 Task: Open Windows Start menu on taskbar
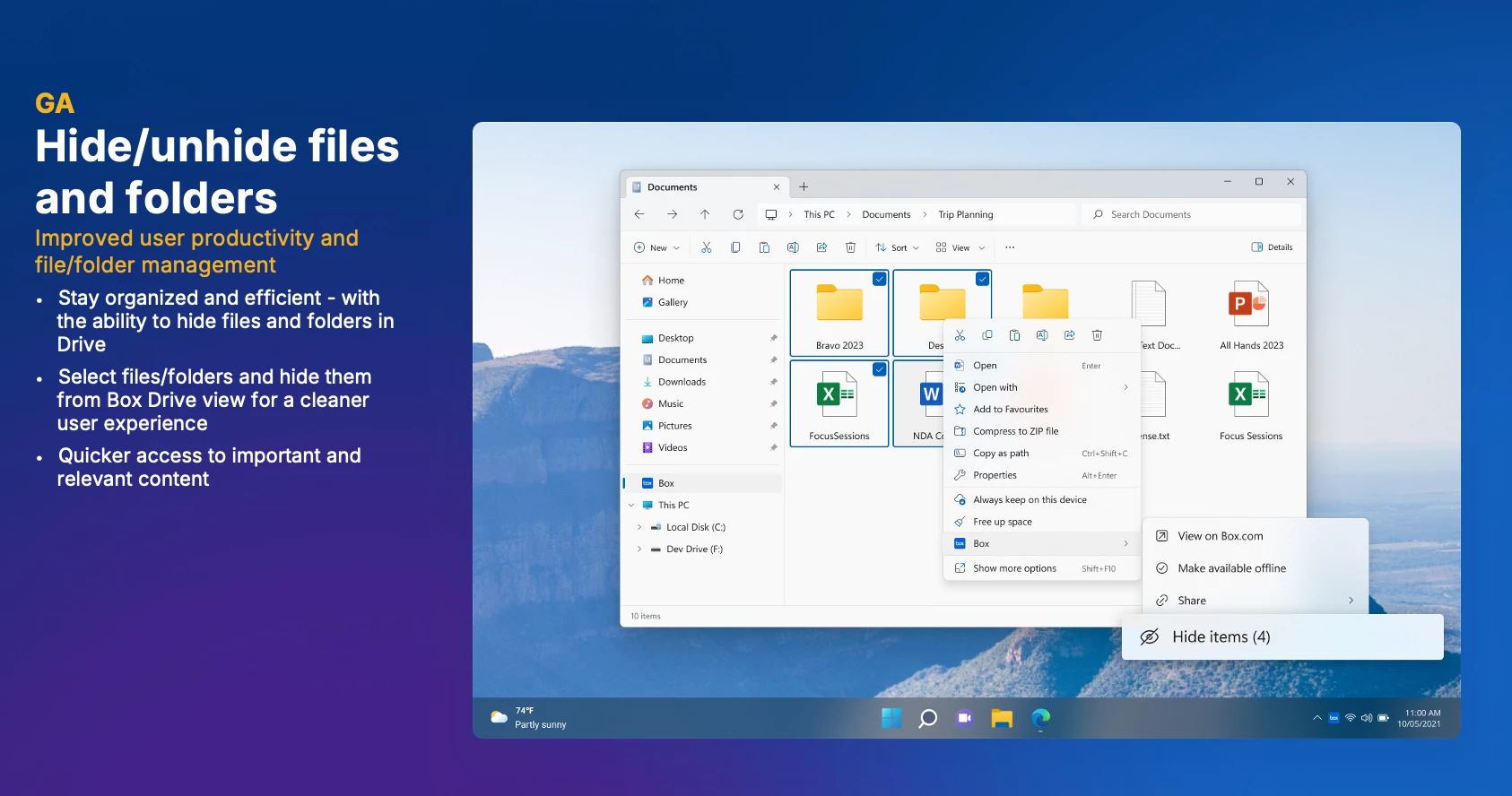point(891,718)
